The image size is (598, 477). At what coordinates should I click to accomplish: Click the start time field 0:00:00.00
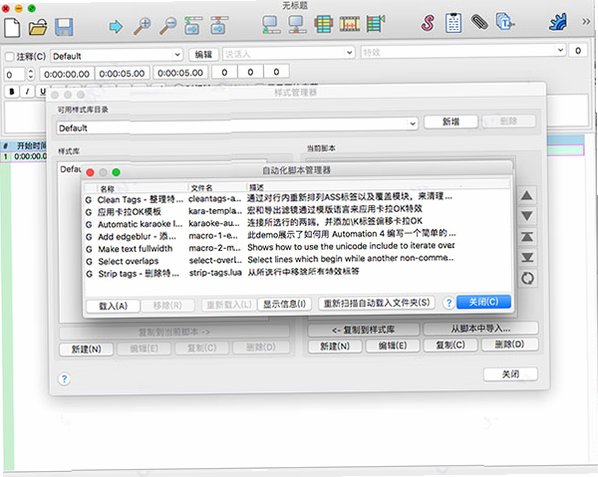(67, 74)
